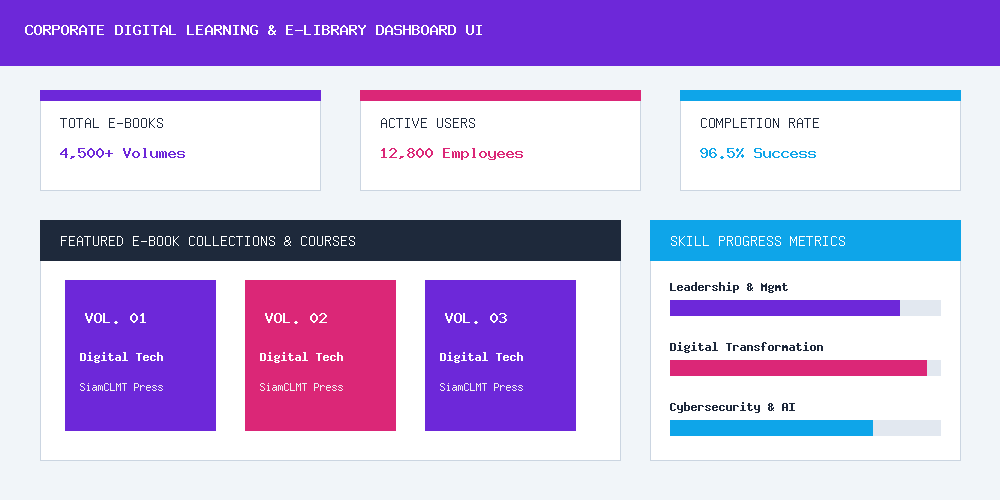This screenshot has height=500, width=1000.
Task: Click the Active Users stat card
Action: [x=501, y=140]
